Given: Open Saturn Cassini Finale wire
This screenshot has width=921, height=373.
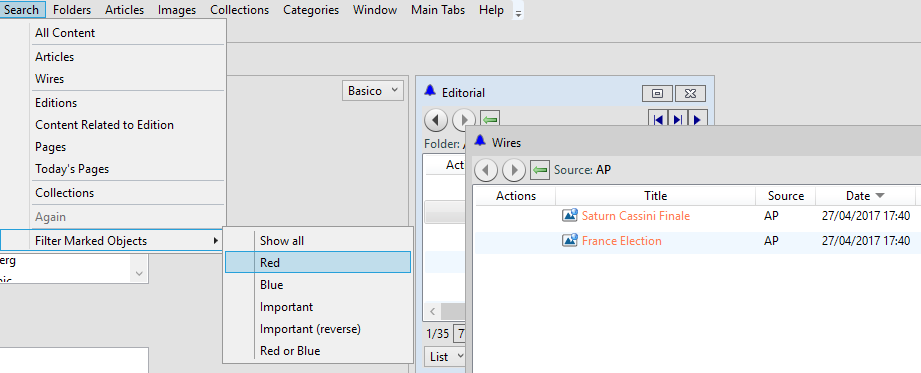Looking at the screenshot, I should tap(636, 216).
